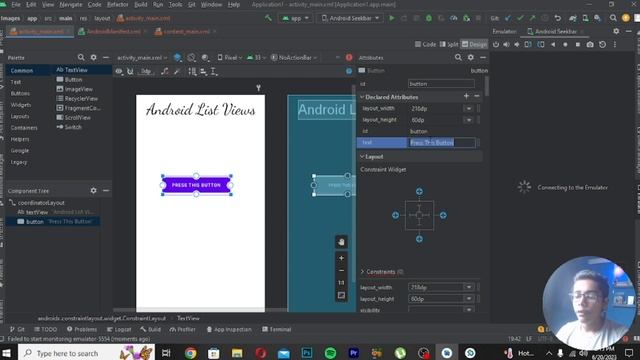Collapse the Layout section

tap(362, 157)
